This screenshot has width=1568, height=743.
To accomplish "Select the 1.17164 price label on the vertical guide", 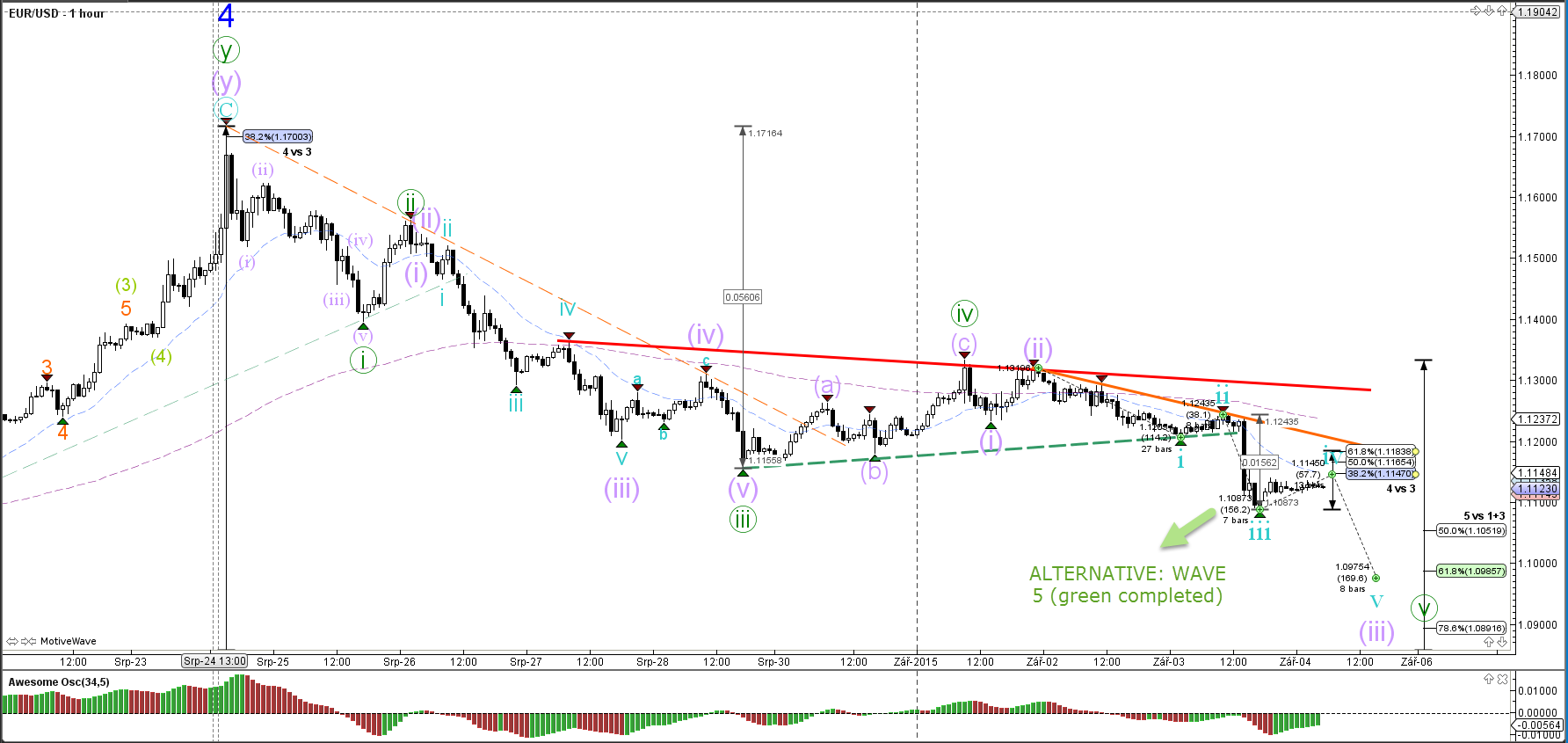I will (x=766, y=134).
